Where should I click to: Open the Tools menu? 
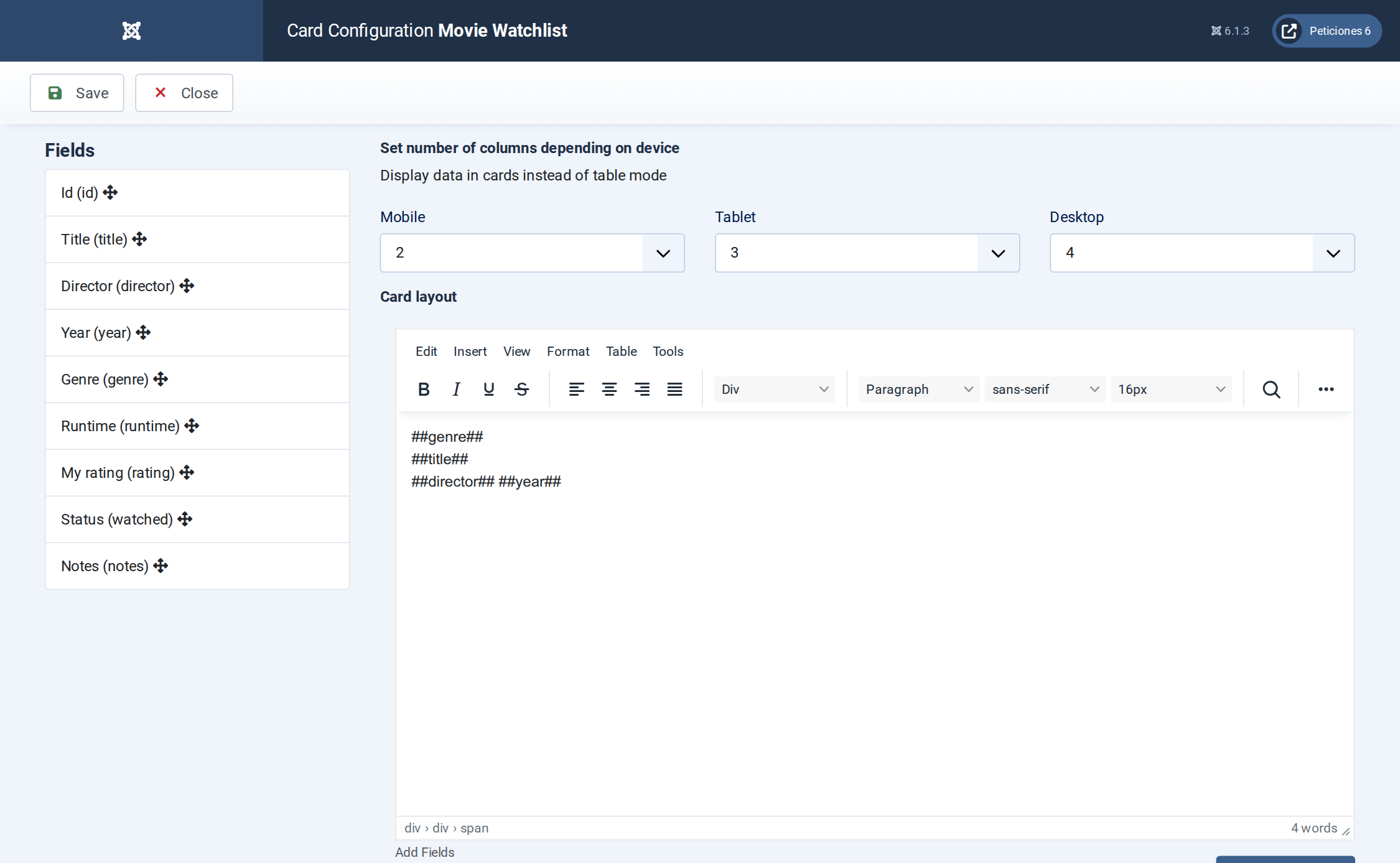coord(668,352)
